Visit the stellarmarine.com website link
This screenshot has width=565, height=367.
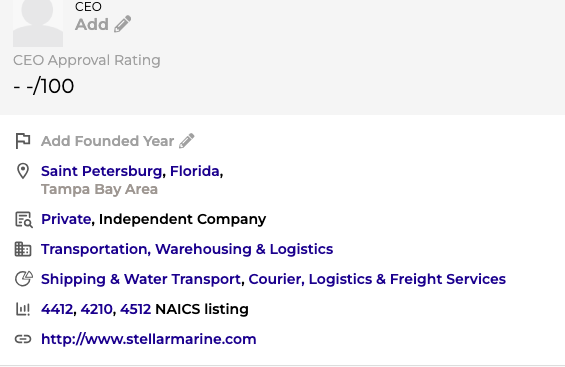coord(148,339)
